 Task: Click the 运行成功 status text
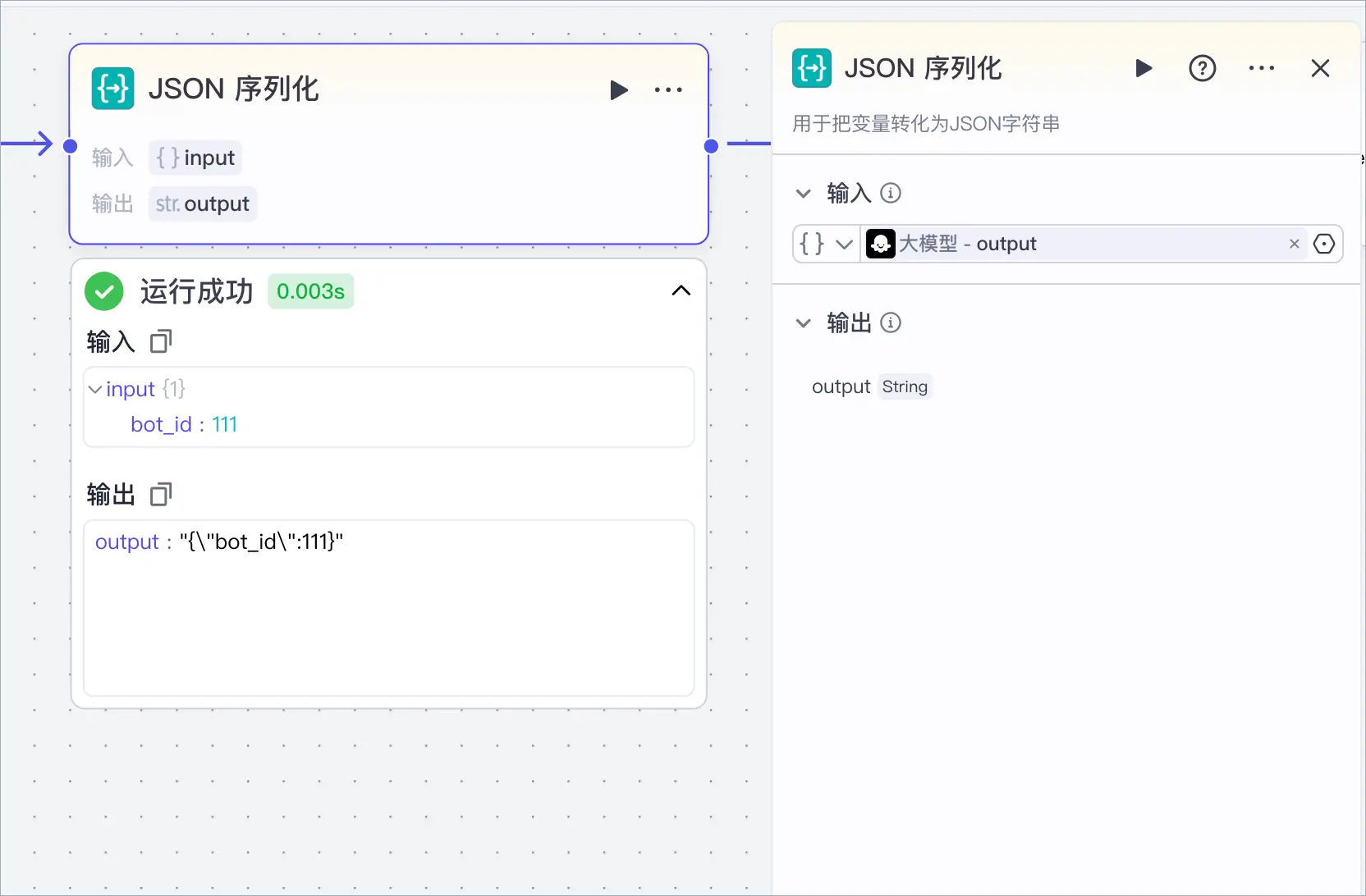pyautogui.click(x=197, y=291)
